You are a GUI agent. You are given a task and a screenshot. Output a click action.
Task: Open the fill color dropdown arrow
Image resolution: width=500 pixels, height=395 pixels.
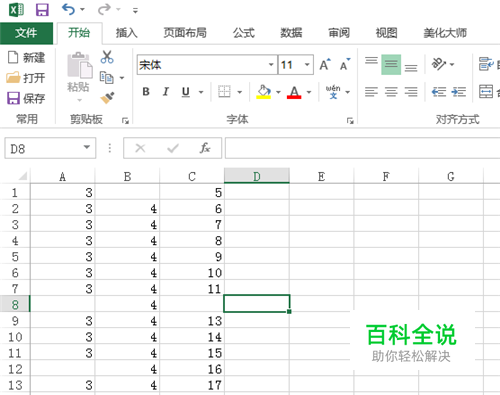click(x=278, y=92)
